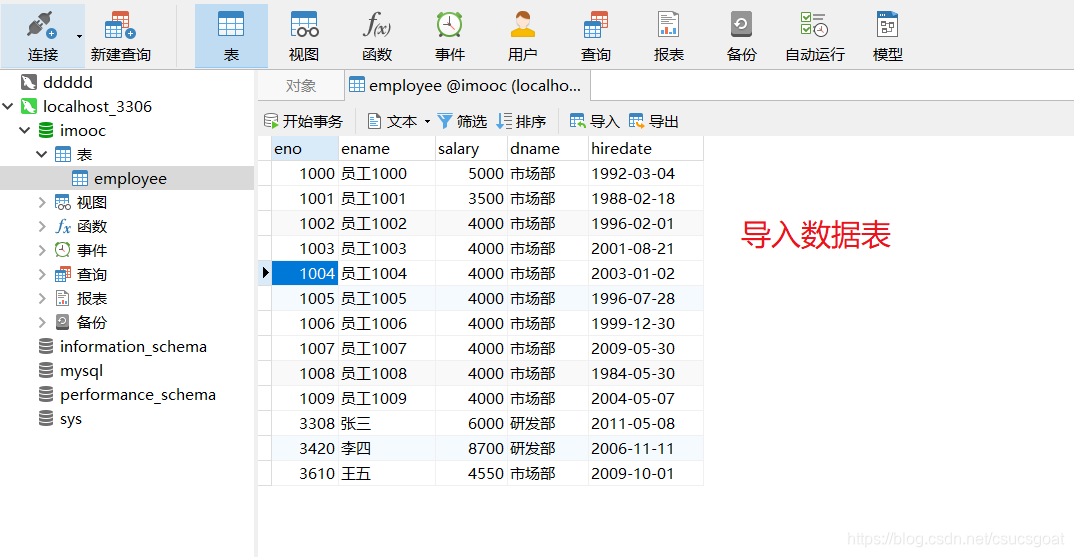Click 开始事务 begin transaction button
This screenshot has width=1074, height=557.
point(303,121)
